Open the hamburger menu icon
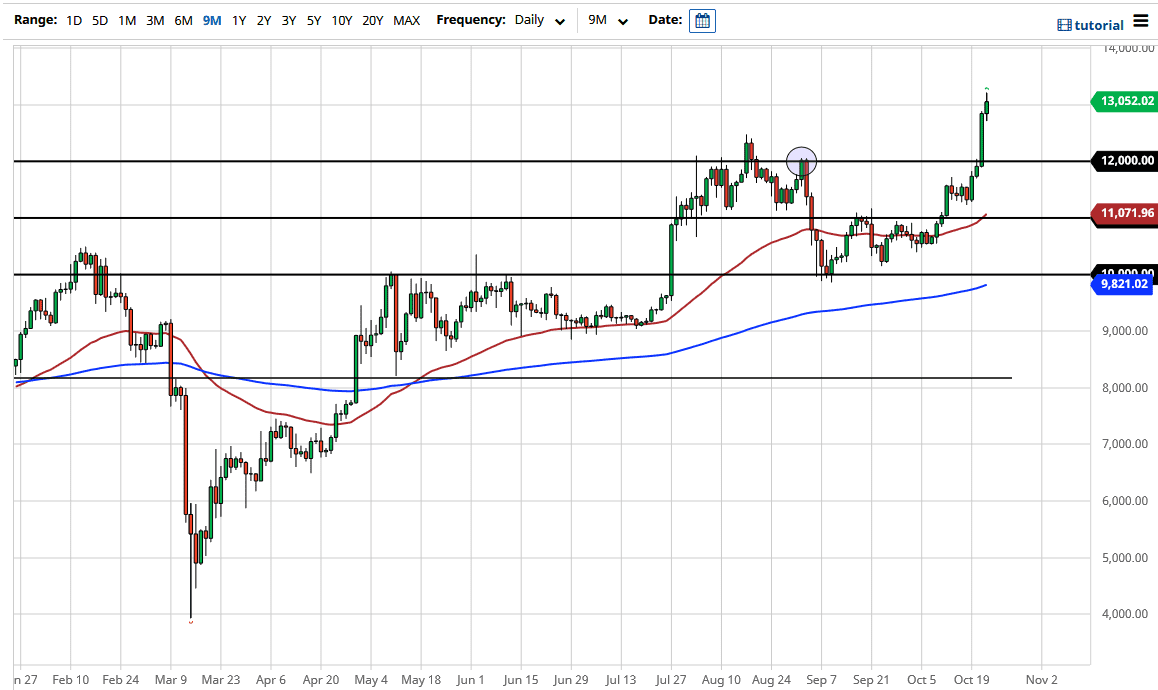 [x=1140, y=21]
